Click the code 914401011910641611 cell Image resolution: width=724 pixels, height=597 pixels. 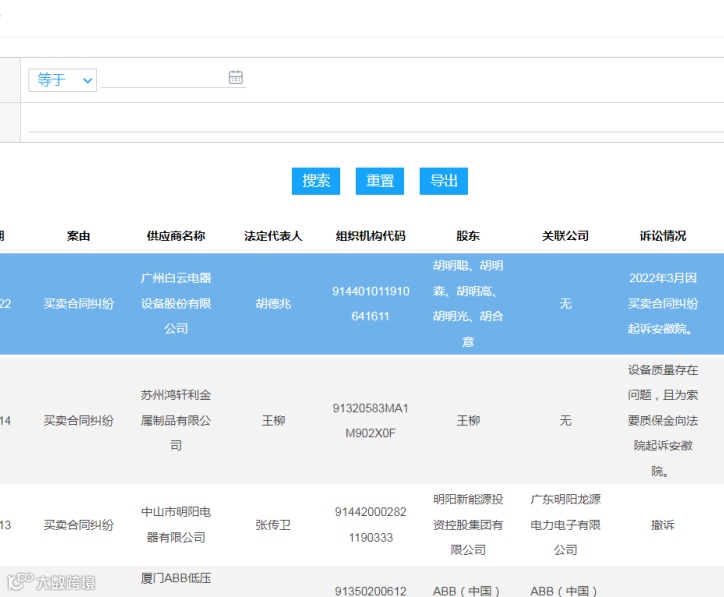tap(371, 303)
